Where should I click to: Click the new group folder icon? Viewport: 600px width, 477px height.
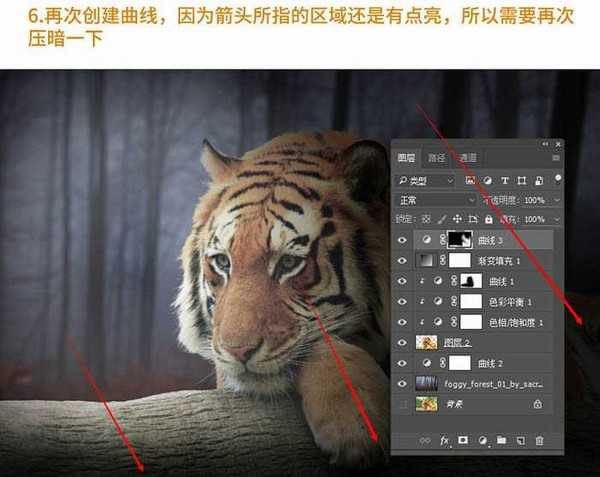pos(501,440)
